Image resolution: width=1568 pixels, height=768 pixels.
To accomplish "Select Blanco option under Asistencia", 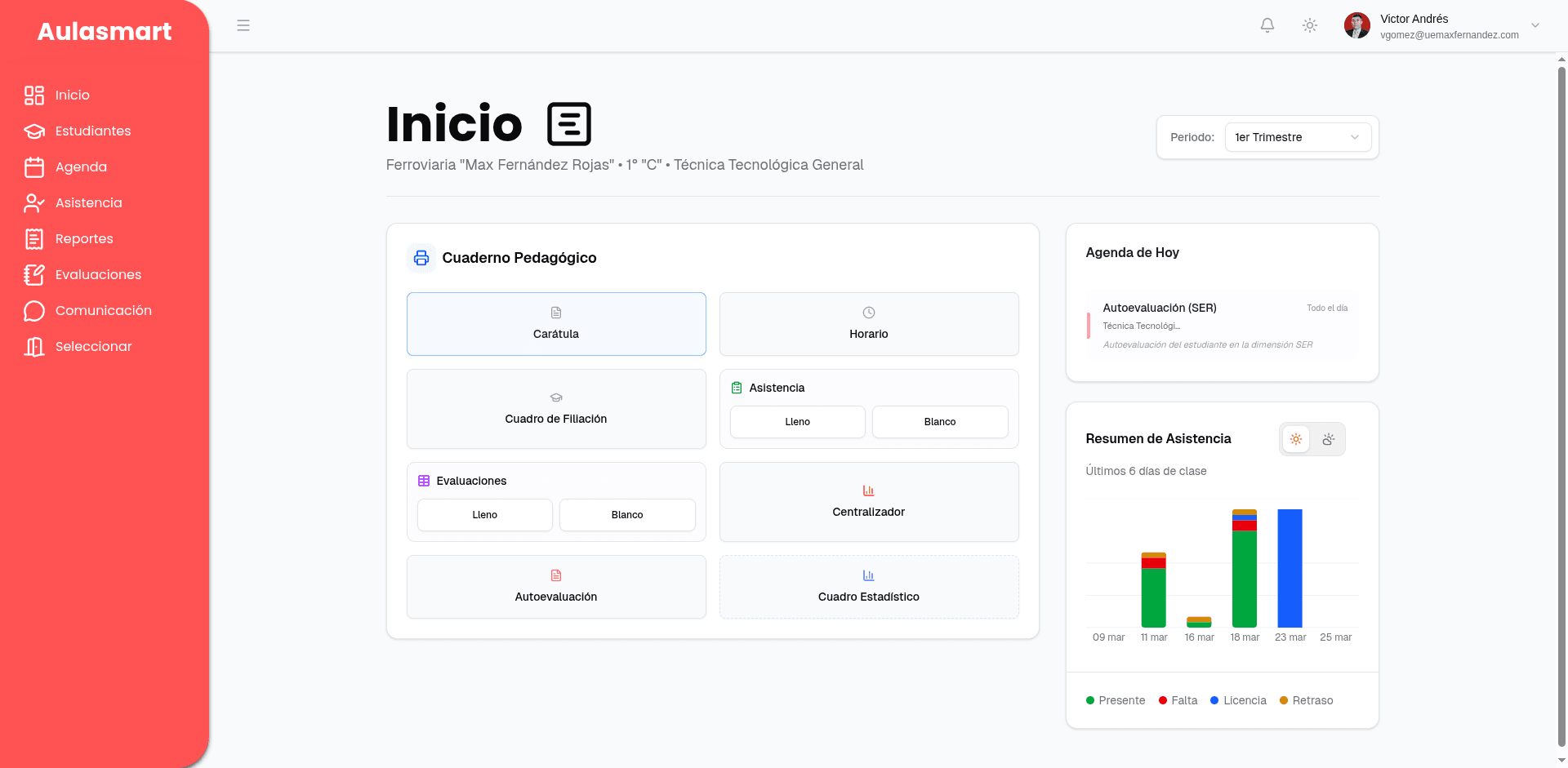I will [940, 422].
